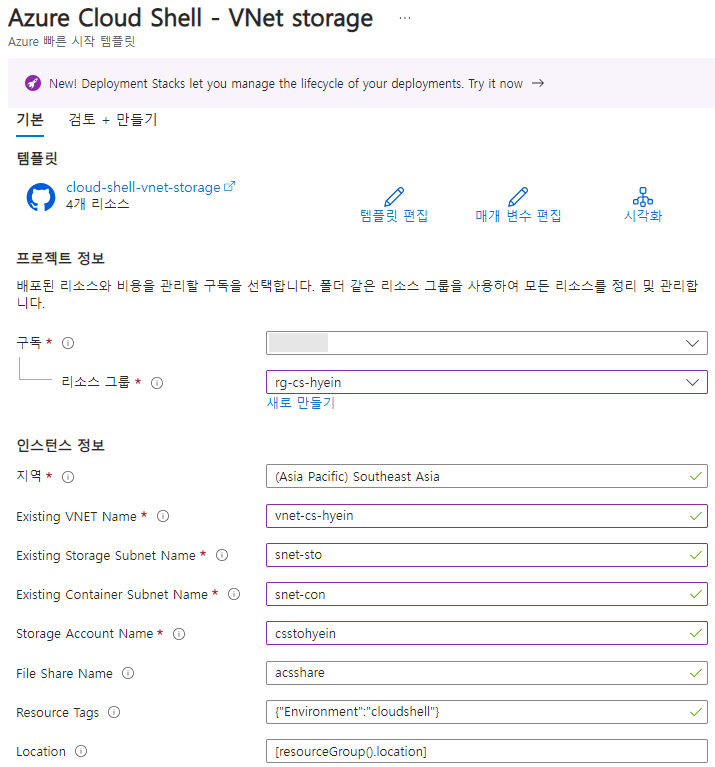715x767 pixels.
Task: Click the 프로젝트 정보 heading
Action: coord(60,258)
